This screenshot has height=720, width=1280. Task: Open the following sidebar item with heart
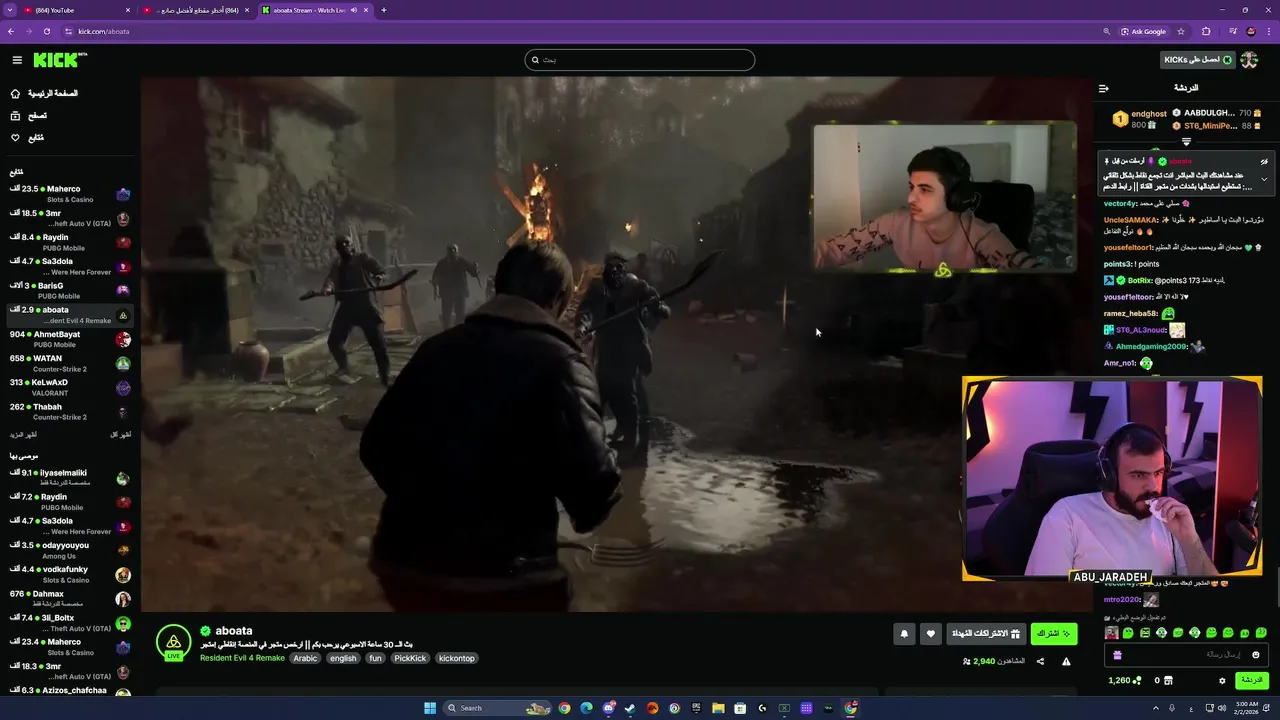pos(27,137)
